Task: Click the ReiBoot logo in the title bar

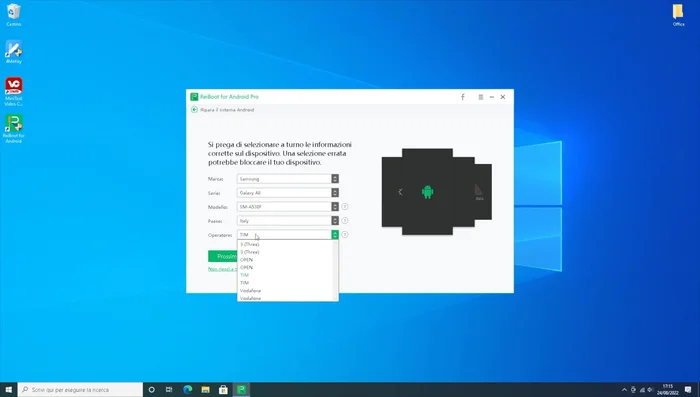Action: coord(194,97)
